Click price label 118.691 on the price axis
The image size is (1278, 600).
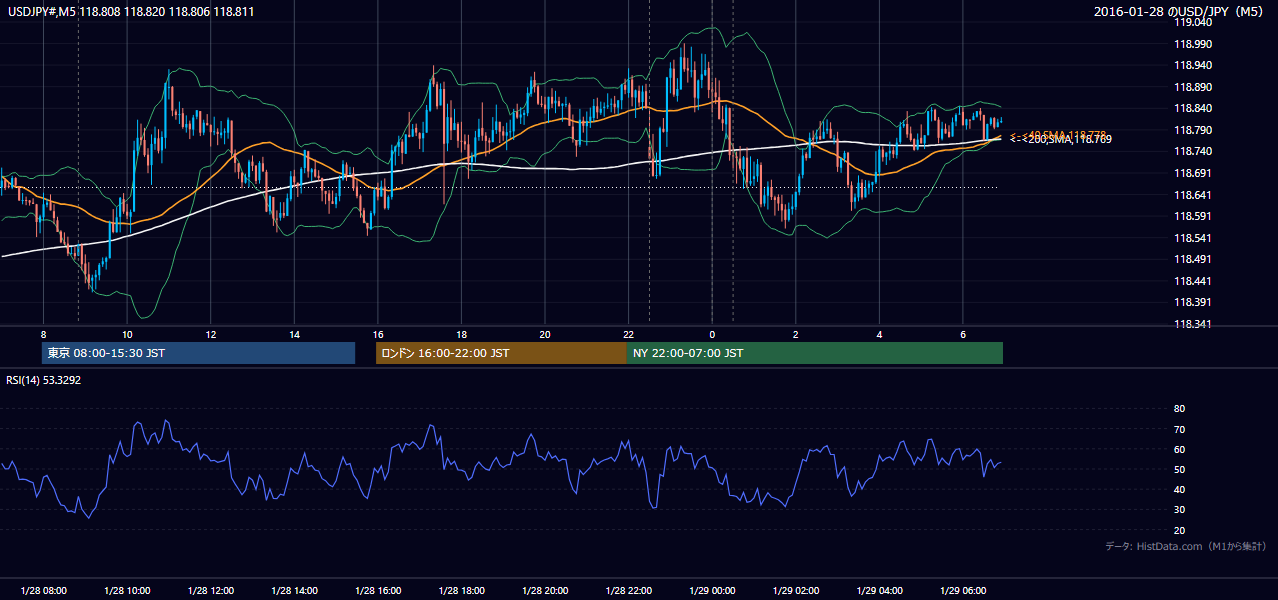pyautogui.click(x=1192, y=173)
